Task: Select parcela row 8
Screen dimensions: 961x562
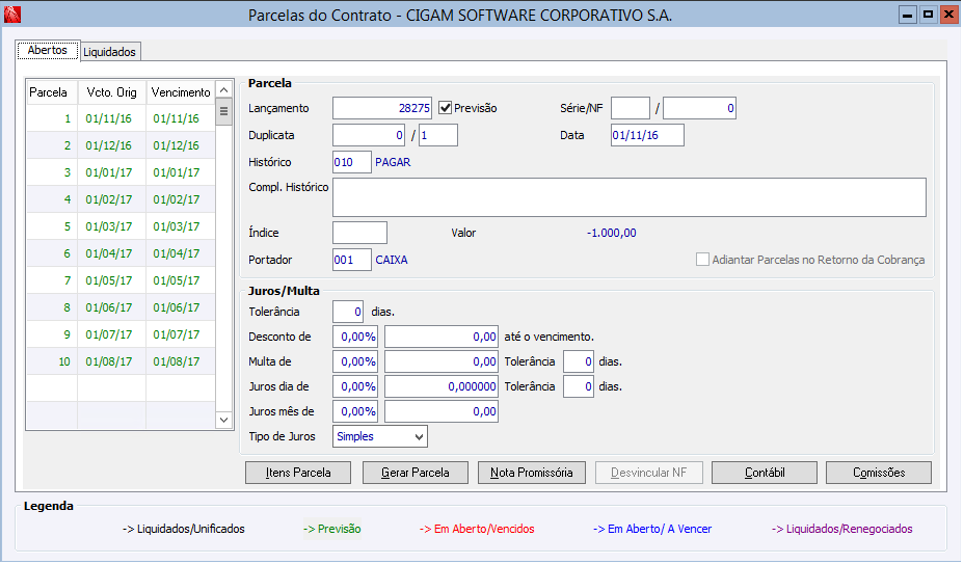Action: (x=121, y=307)
